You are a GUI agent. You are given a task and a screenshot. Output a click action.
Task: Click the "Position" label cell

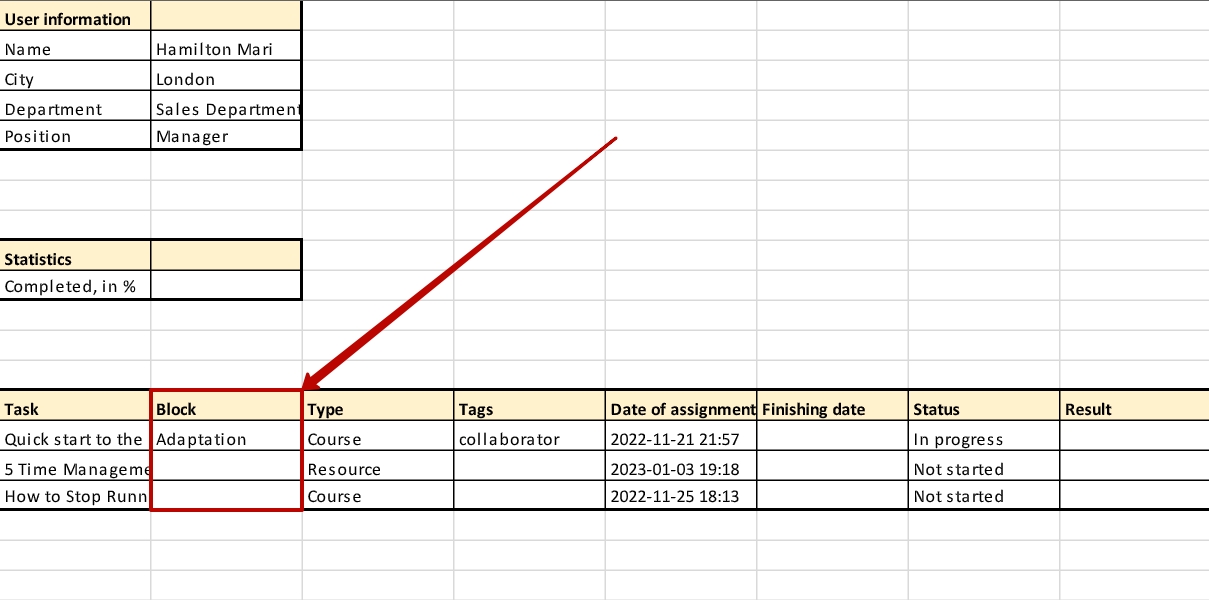[x=75, y=136]
